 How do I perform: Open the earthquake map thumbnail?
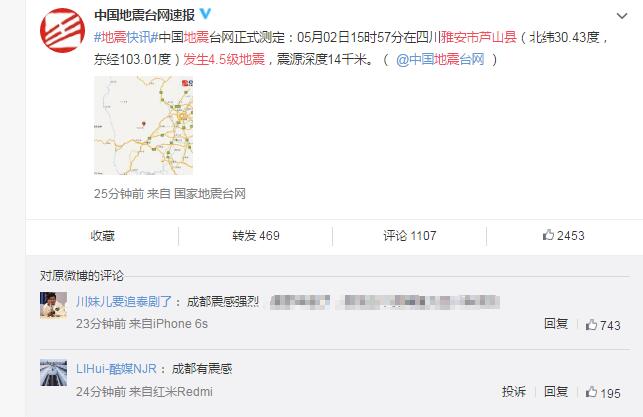click(x=143, y=125)
